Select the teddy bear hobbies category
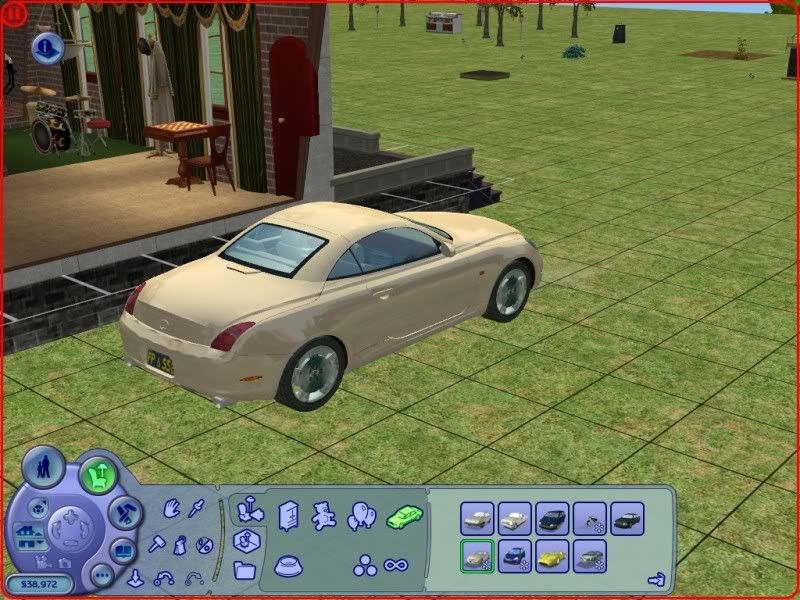Image resolution: width=800 pixels, height=600 pixels. [324, 516]
